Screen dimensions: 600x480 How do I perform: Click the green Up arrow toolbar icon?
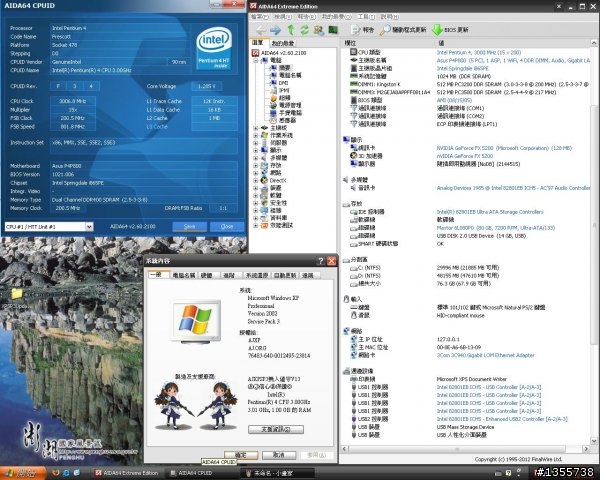291,30
